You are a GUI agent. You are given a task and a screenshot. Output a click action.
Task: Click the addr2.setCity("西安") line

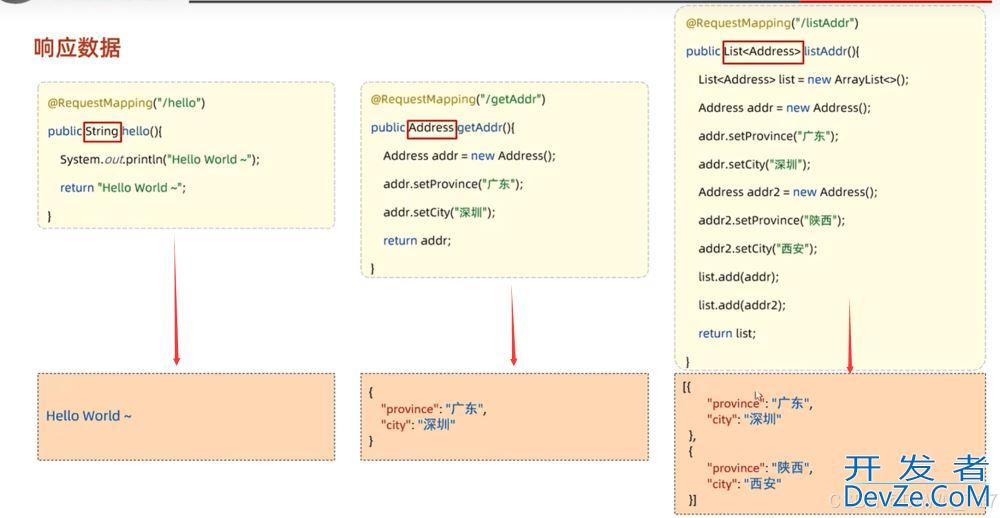pyautogui.click(x=758, y=248)
